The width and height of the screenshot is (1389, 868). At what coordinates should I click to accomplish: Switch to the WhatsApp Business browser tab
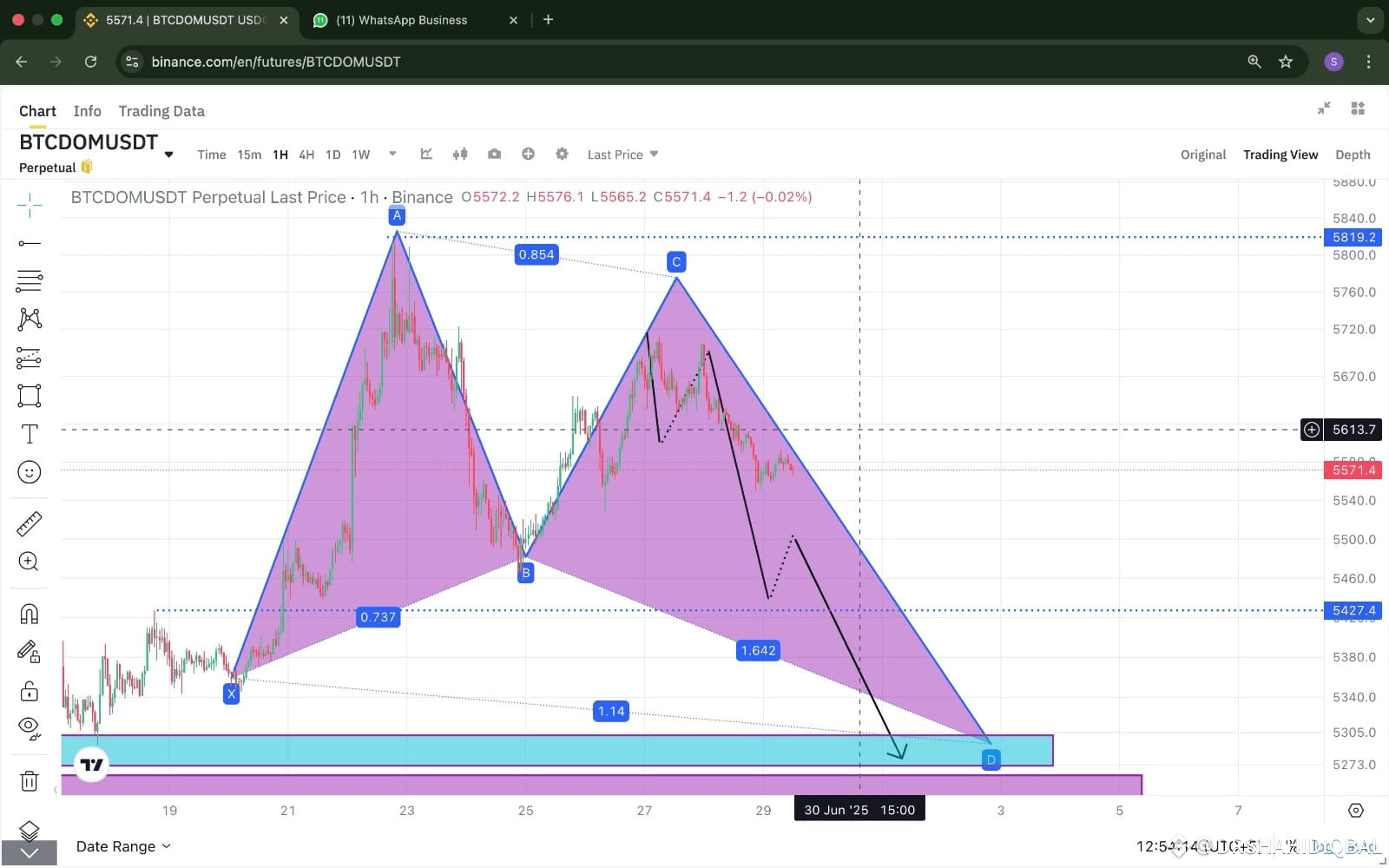point(413,20)
